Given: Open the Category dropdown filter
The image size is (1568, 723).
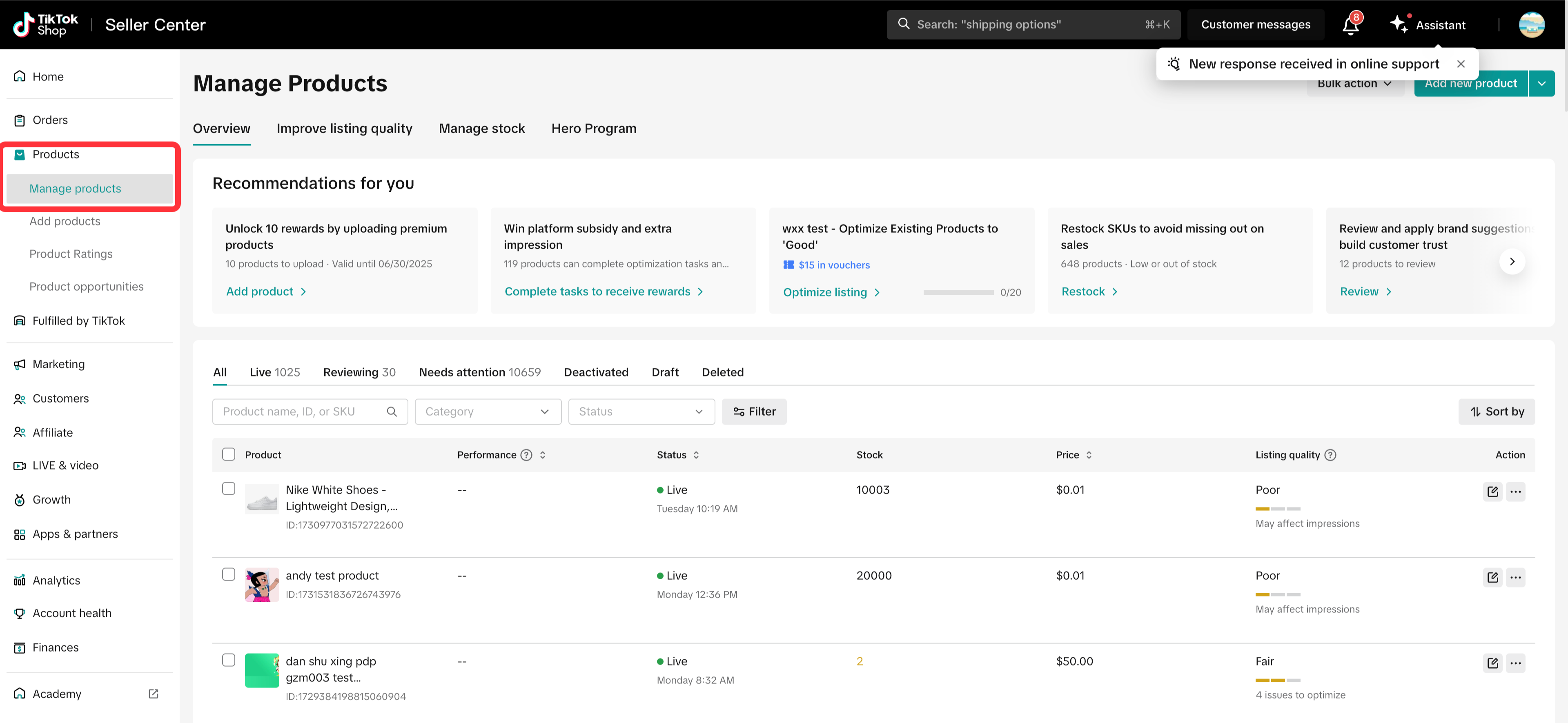Looking at the screenshot, I should tap(488, 412).
